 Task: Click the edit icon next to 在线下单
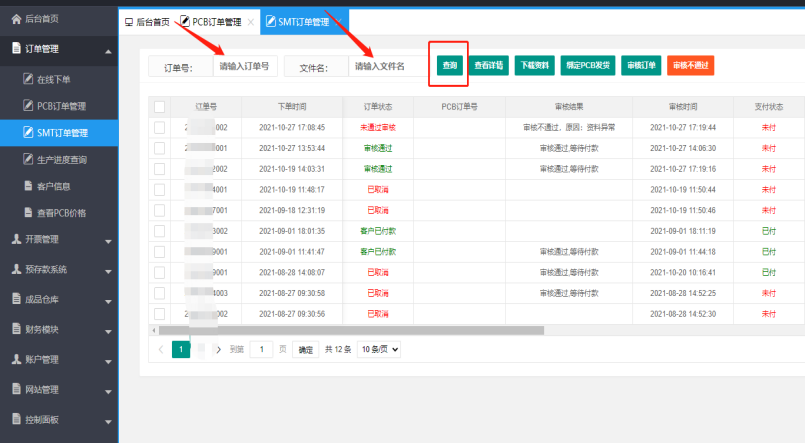(x=28, y=78)
